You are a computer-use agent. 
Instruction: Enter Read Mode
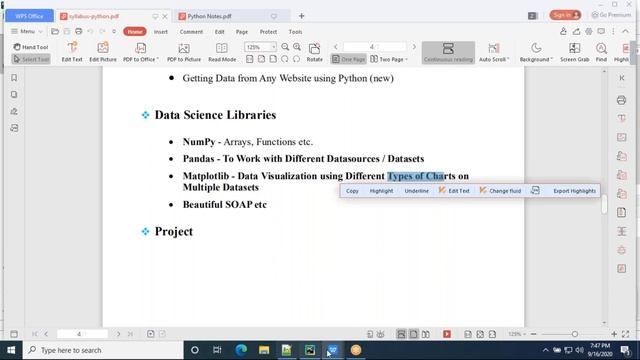222,52
